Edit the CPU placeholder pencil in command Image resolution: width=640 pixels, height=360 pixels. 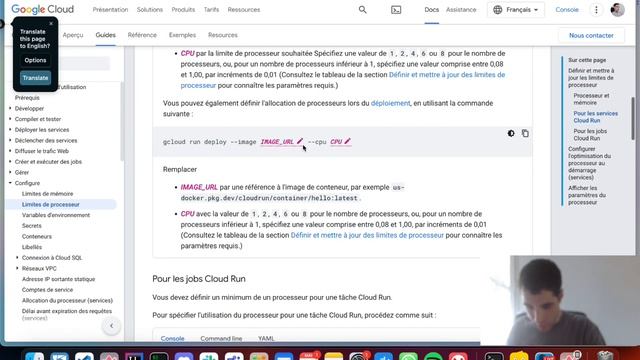tap(347, 141)
